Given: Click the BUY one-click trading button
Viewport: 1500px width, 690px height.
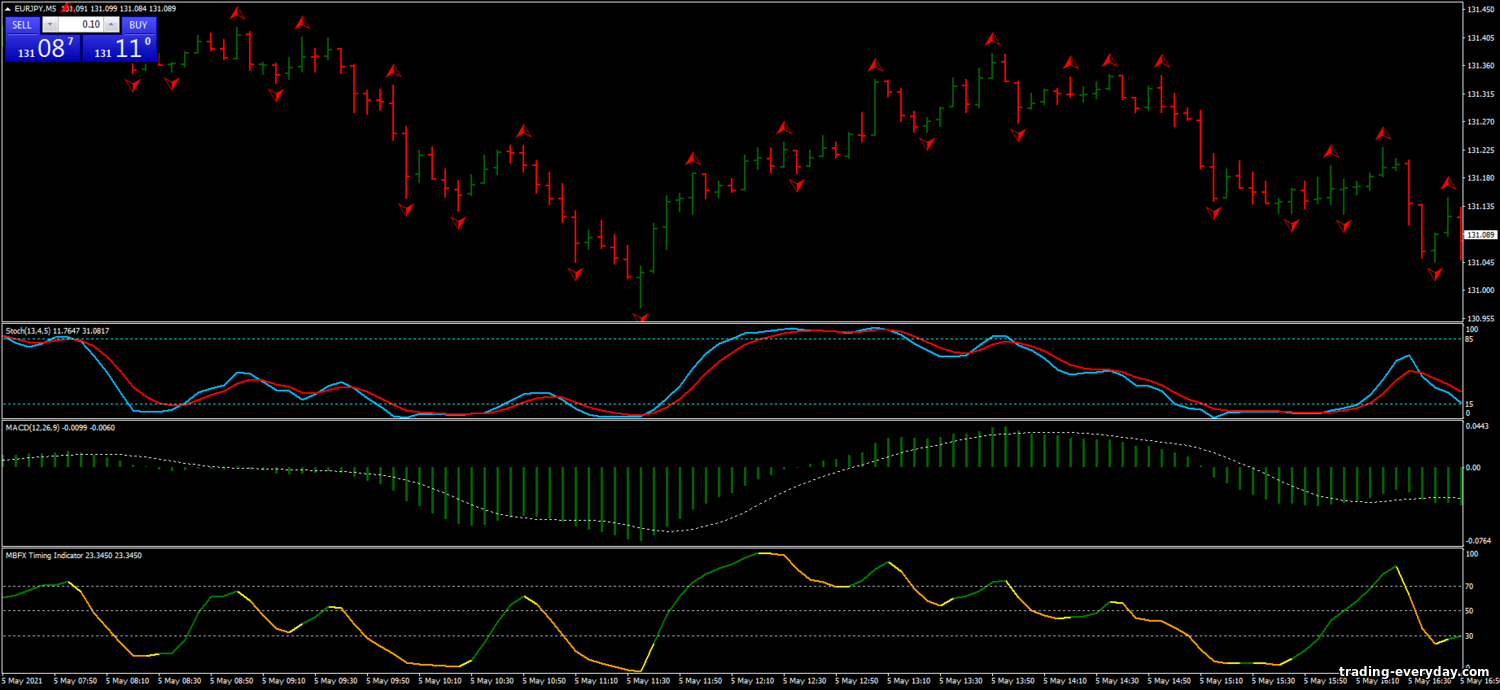Looking at the screenshot, I should click(139, 25).
